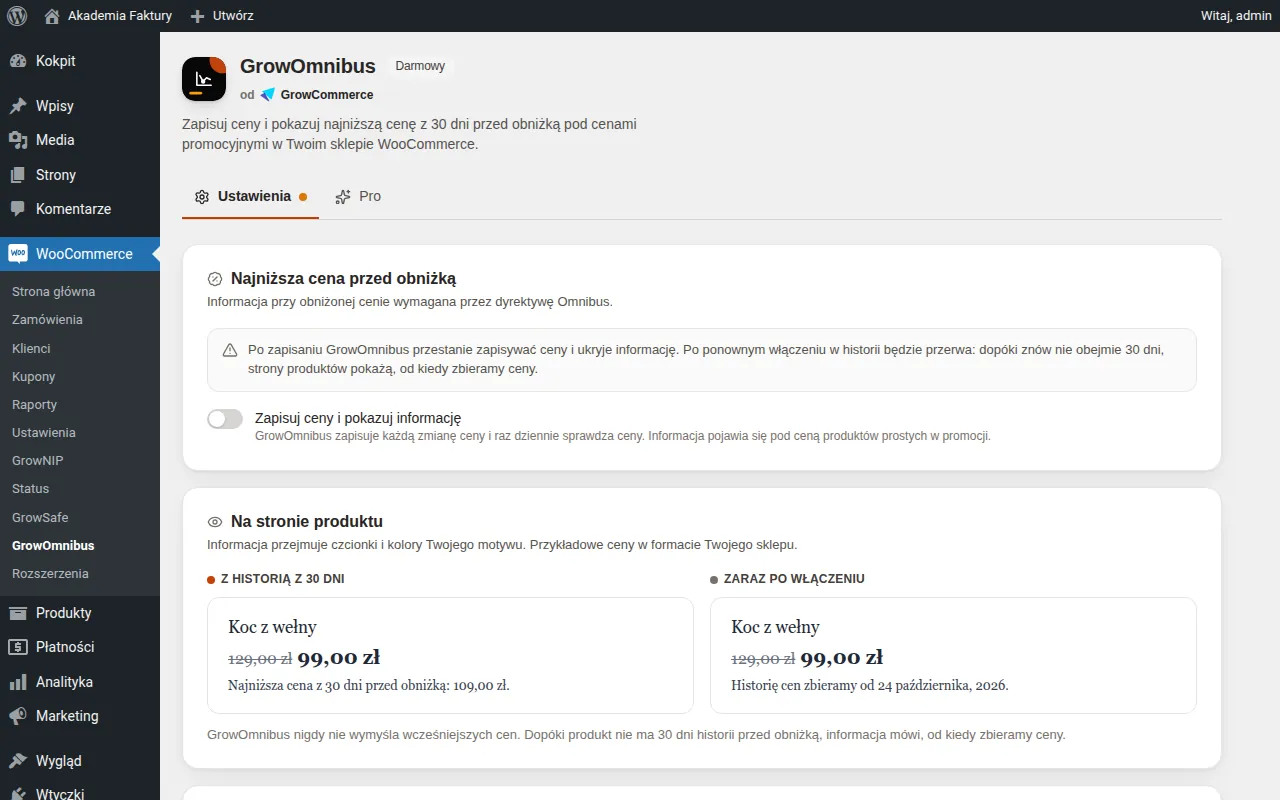The image size is (1280, 800).
Task: Open Klienci submenu item
Action: click(31, 349)
